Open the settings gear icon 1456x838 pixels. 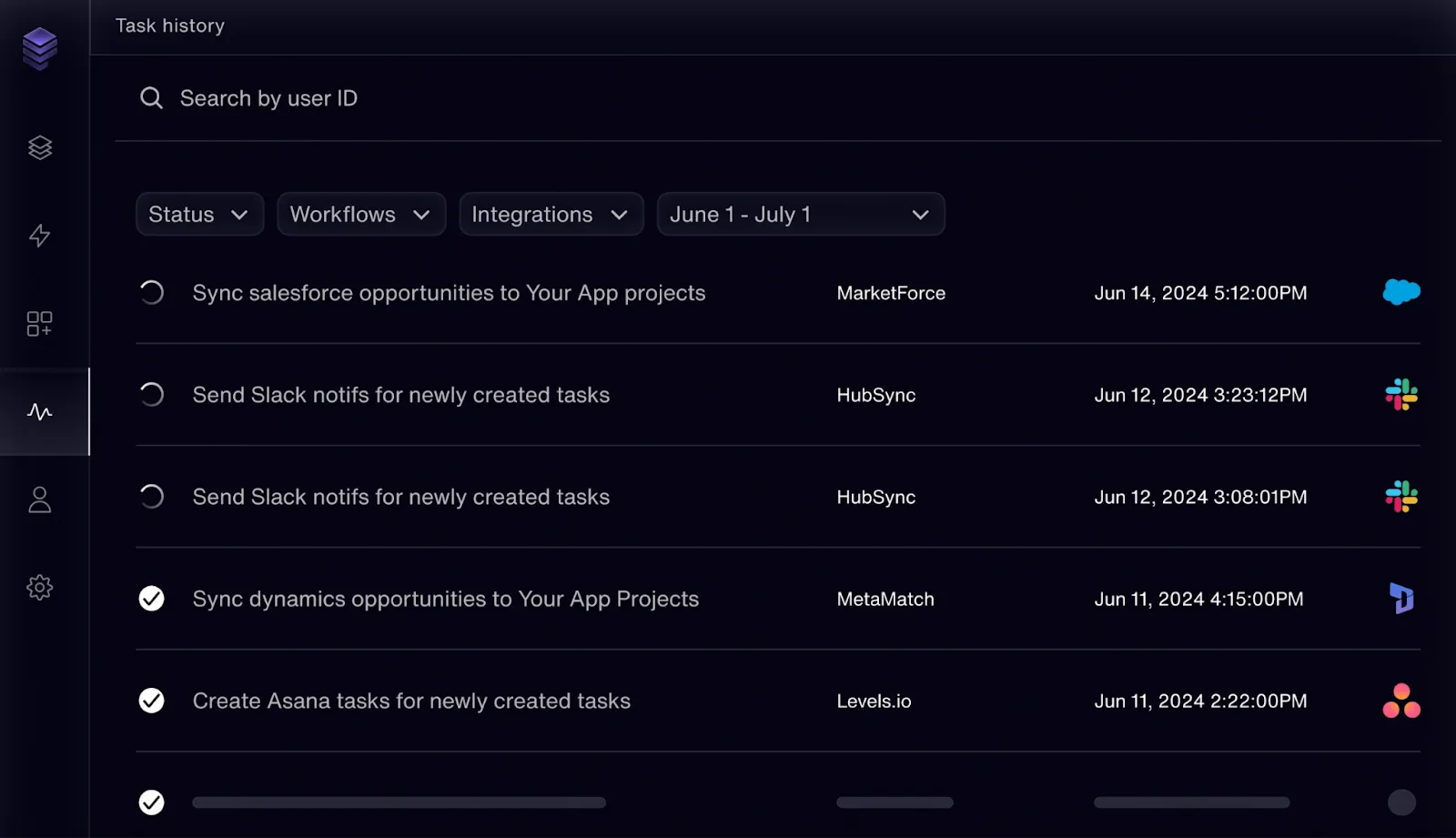(x=39, y=587)
